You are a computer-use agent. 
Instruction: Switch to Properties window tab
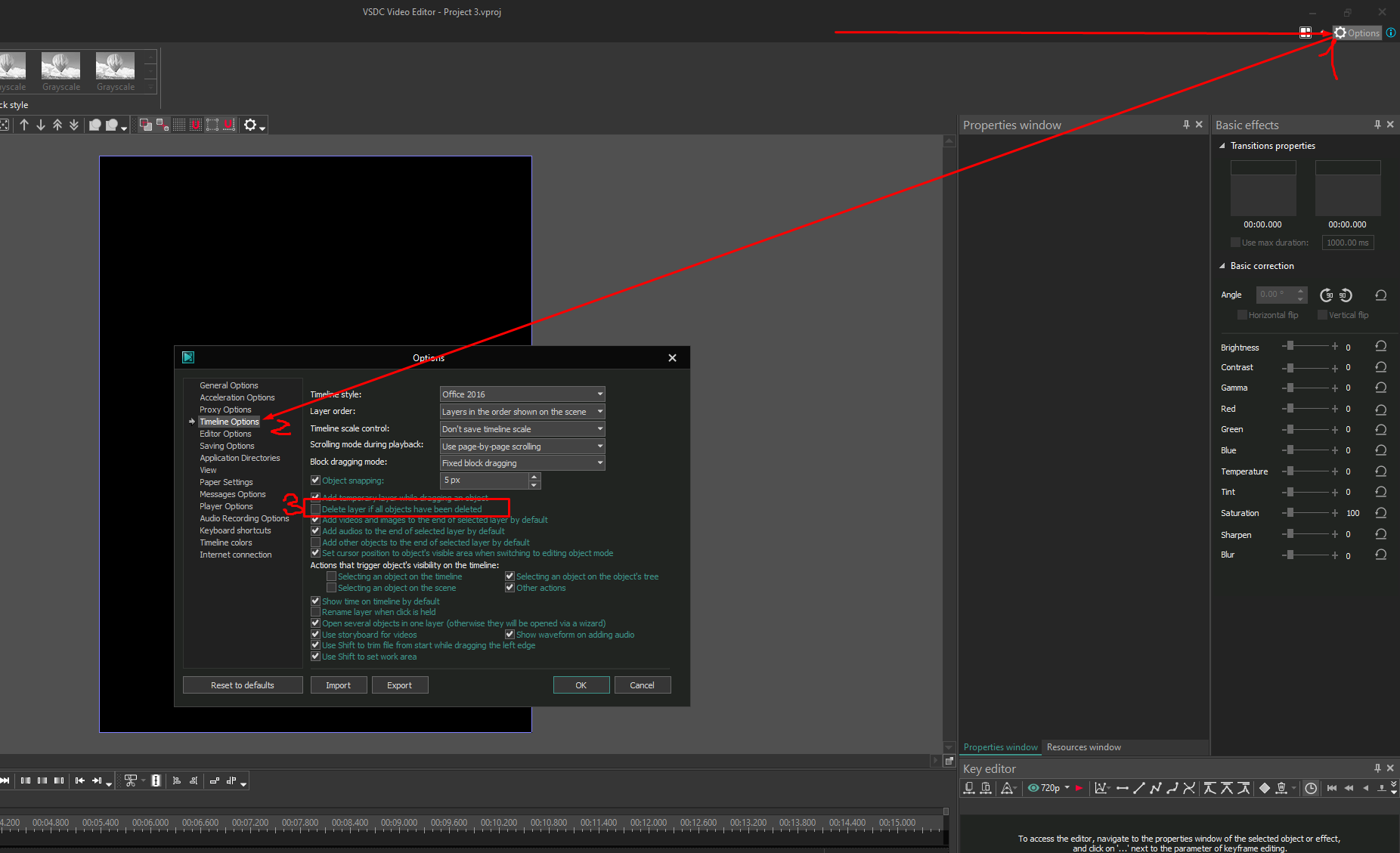pyautogui.click(x=1000, y=747)
